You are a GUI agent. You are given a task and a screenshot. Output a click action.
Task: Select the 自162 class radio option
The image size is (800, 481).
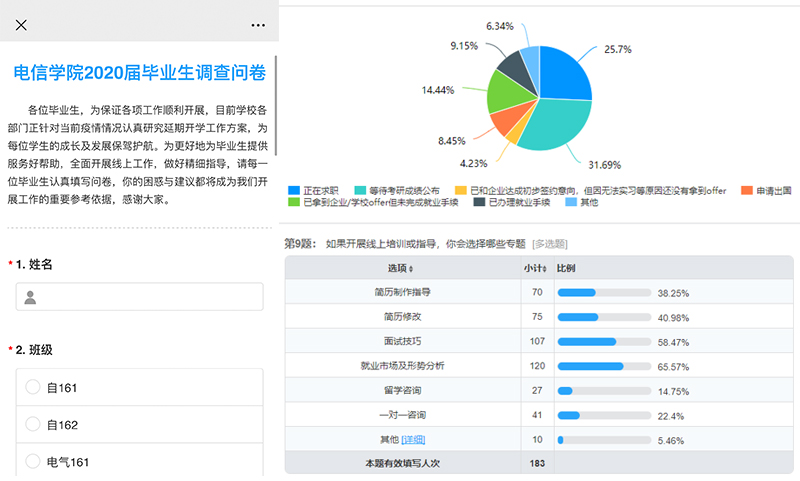coord(33,425)
